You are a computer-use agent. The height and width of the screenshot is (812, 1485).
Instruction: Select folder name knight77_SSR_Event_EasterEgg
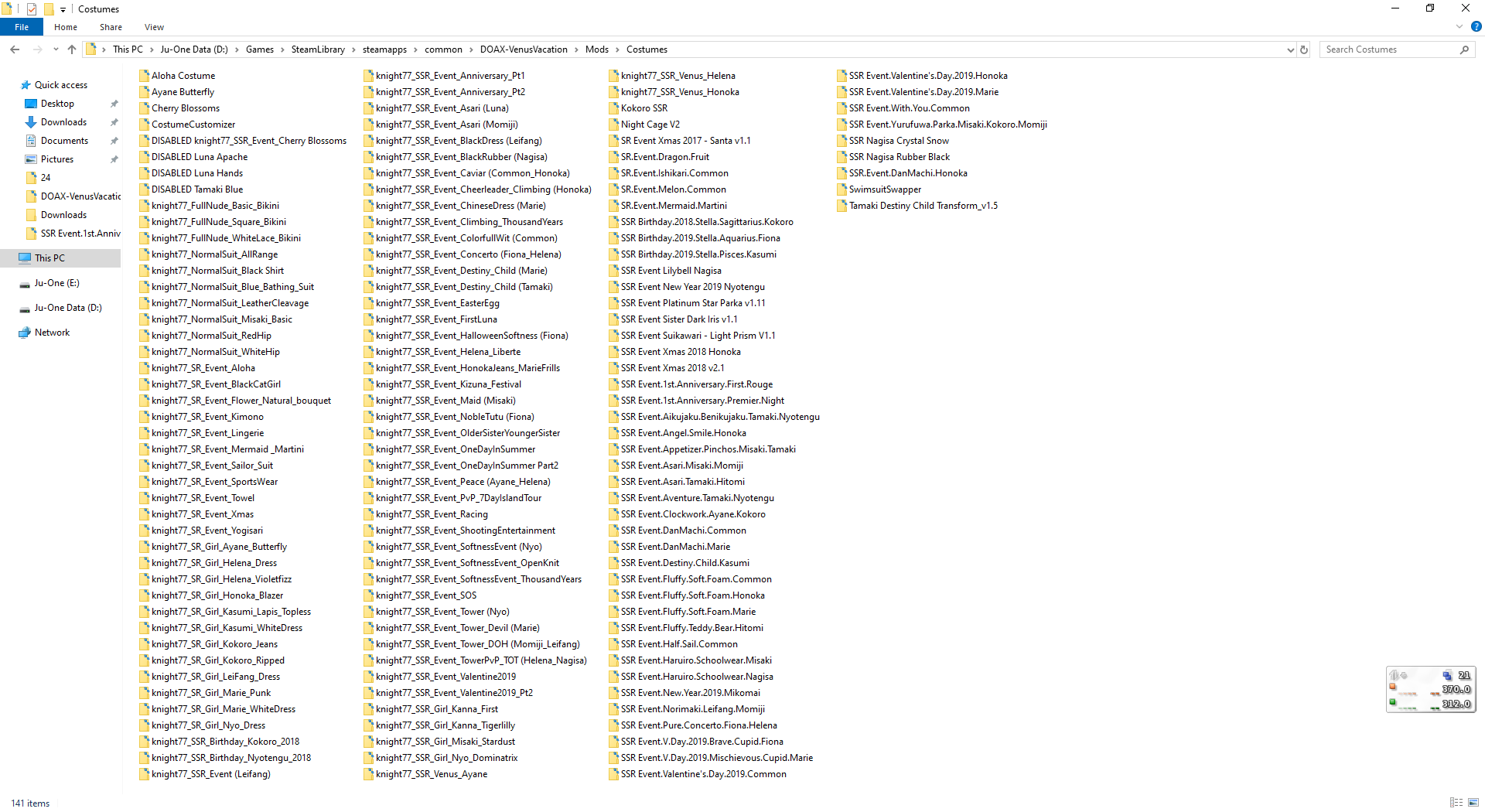(438, 303)
